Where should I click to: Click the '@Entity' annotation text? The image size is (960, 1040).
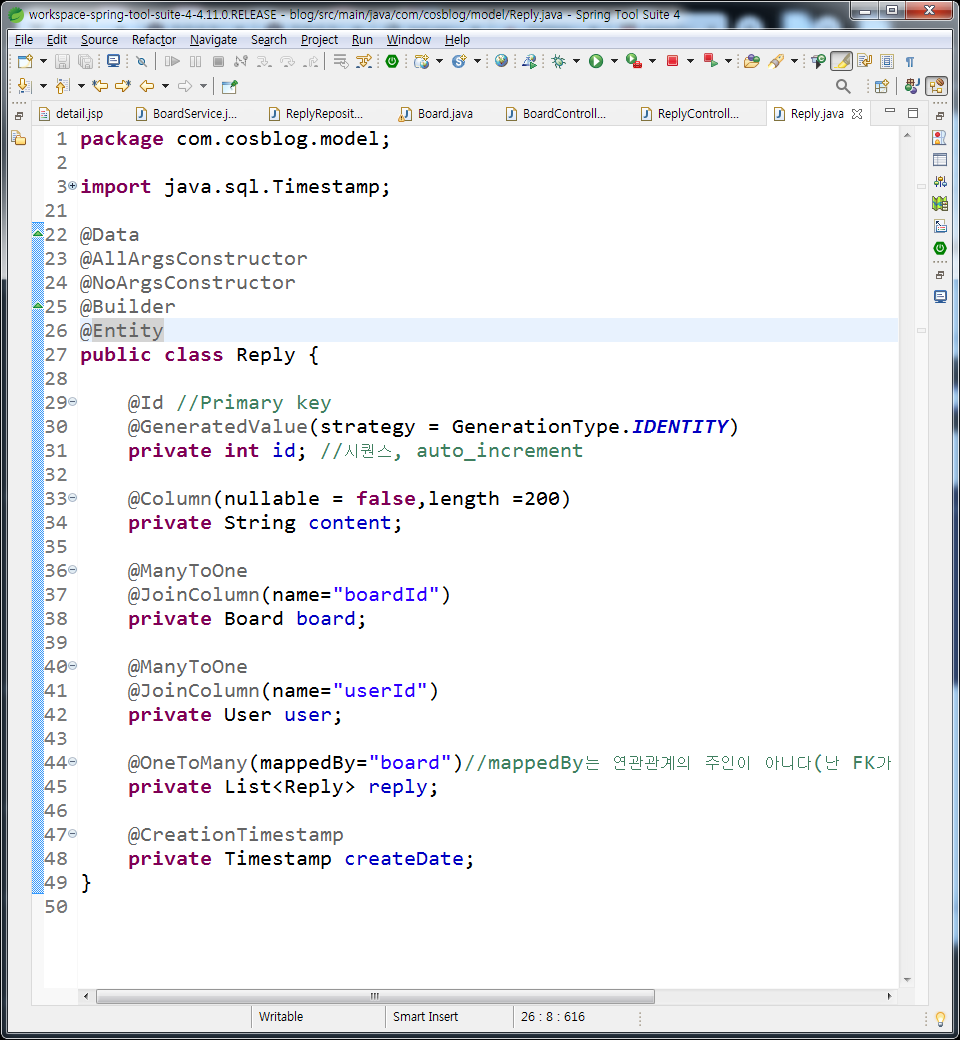point(121,330)
